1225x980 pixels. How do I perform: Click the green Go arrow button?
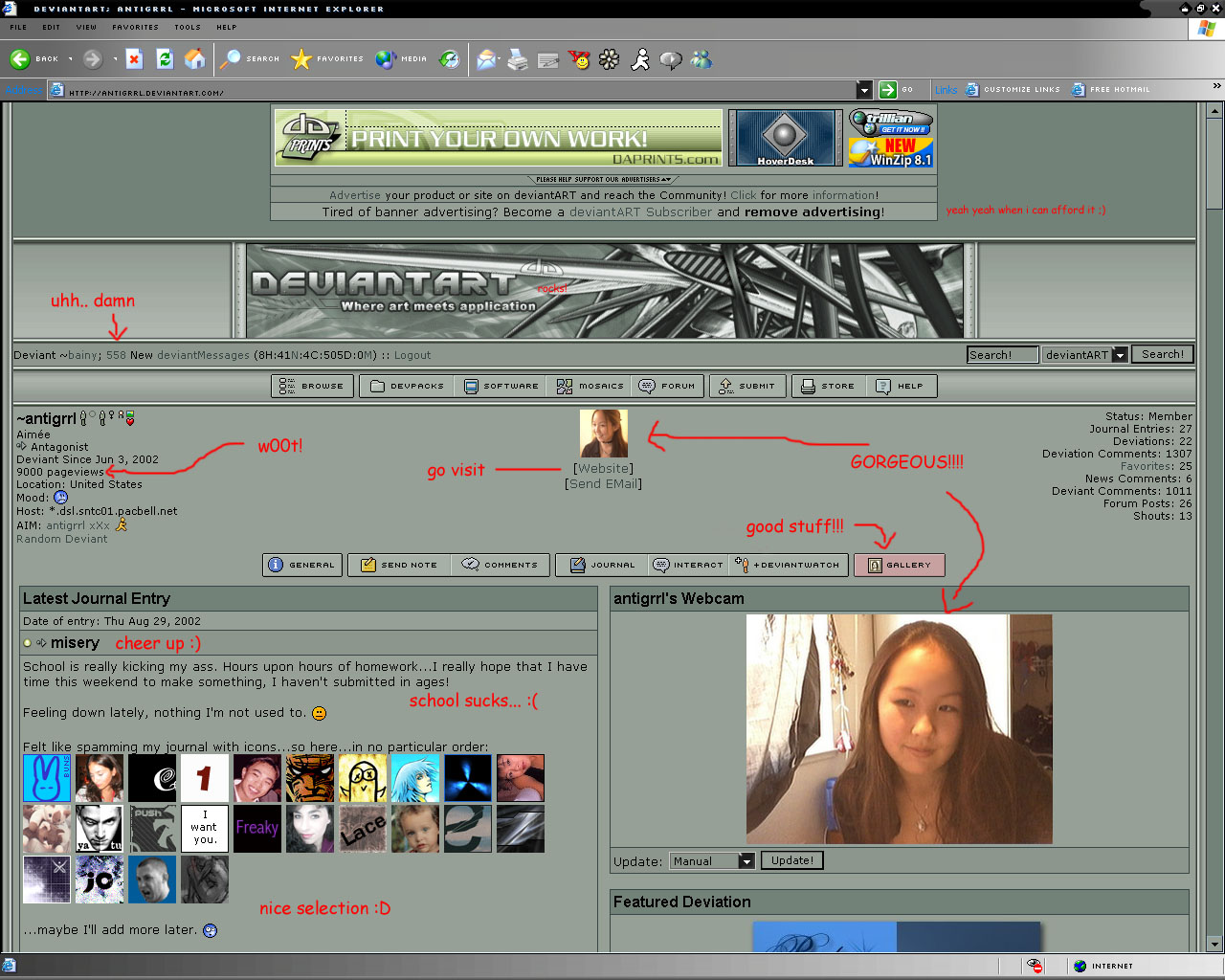tap(888, 89)
